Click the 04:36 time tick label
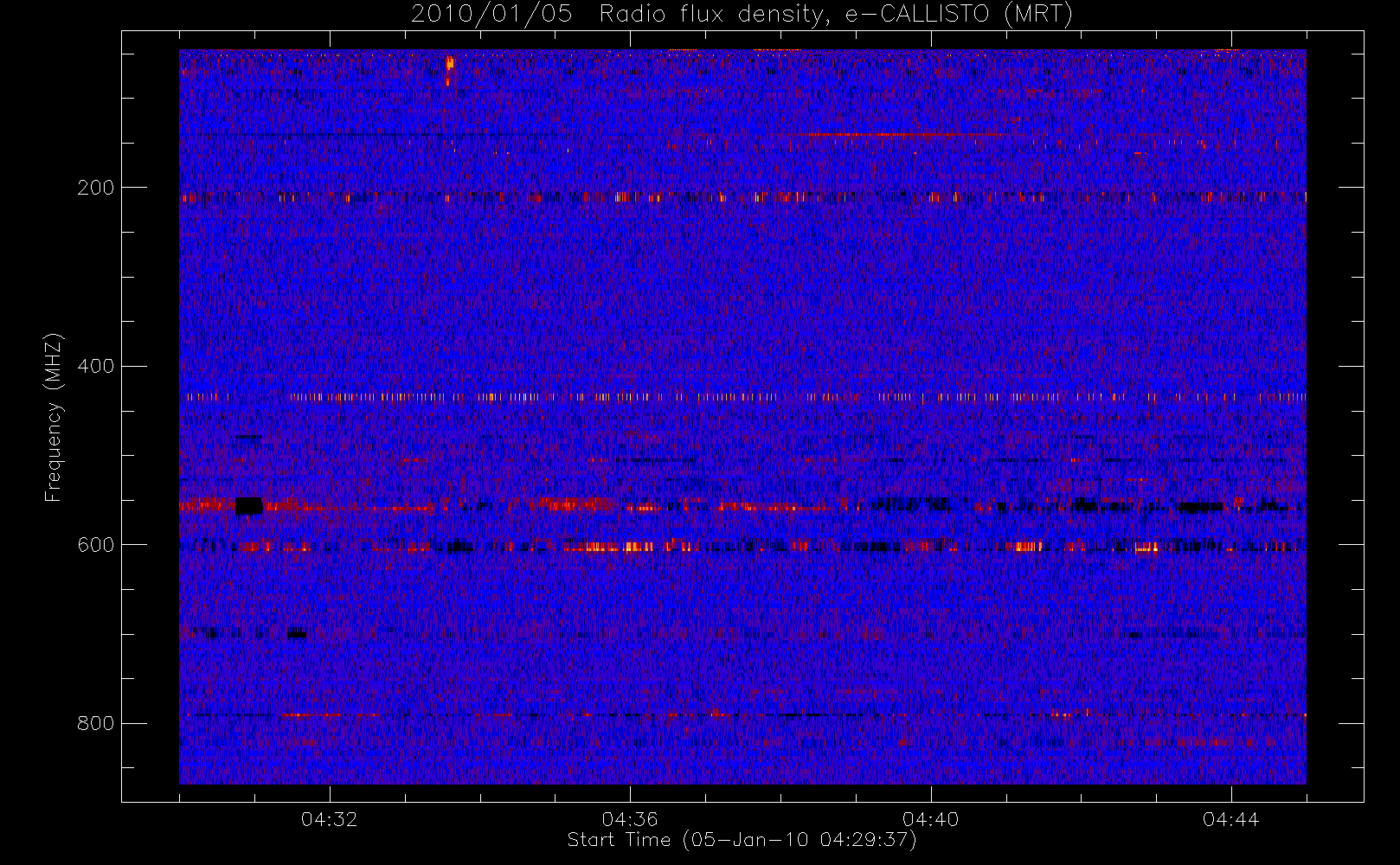Screen dimensions: 1400x865 point(630,819)
